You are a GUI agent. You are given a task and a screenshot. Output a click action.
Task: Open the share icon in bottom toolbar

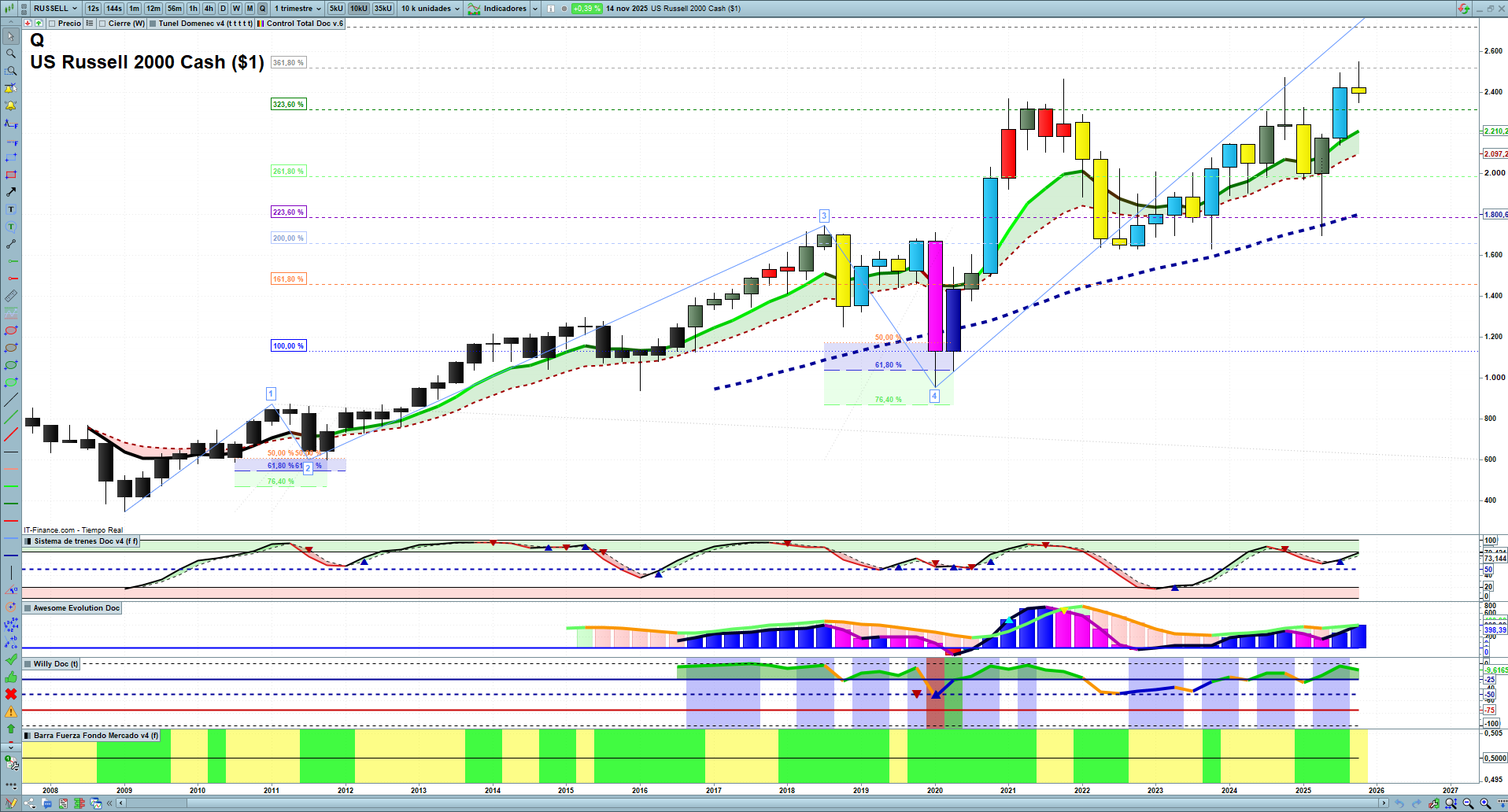click(30, 803)
